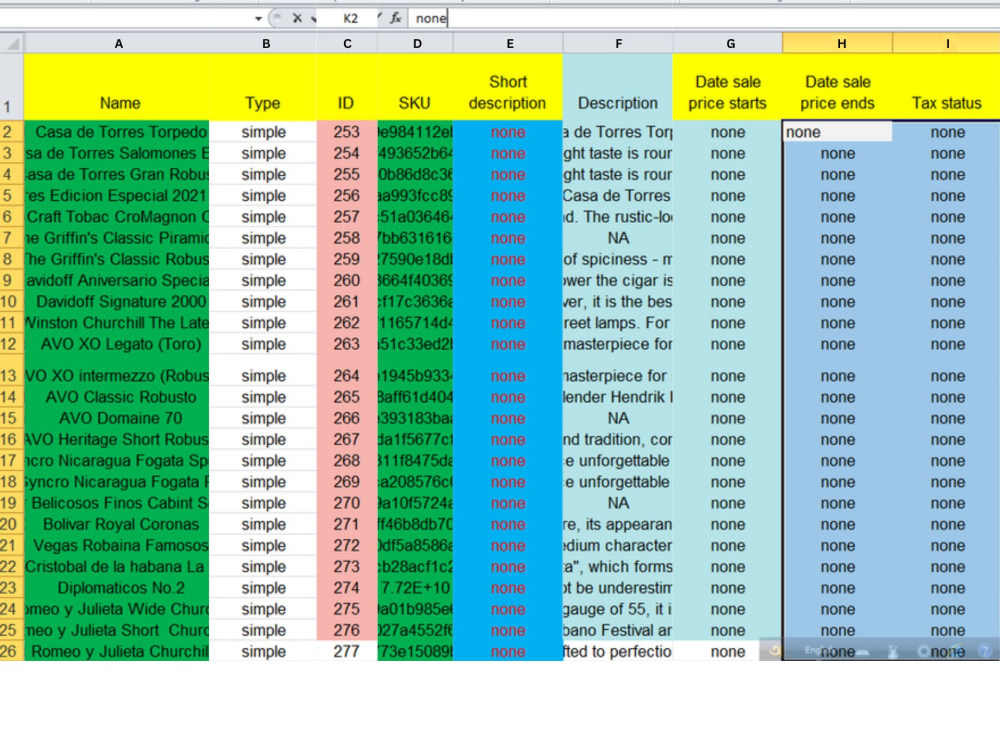Select the 'AVO XO Legato (Toro)' name cell
Image resolution: width=1000 pixels, height=750 pixels.
[117, 344]
